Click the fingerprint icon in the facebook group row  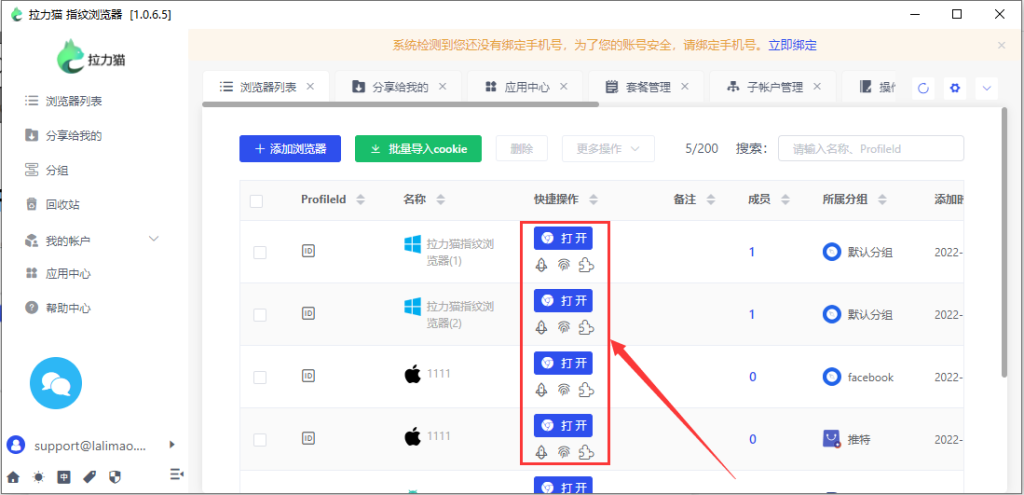tap(564, 390)
